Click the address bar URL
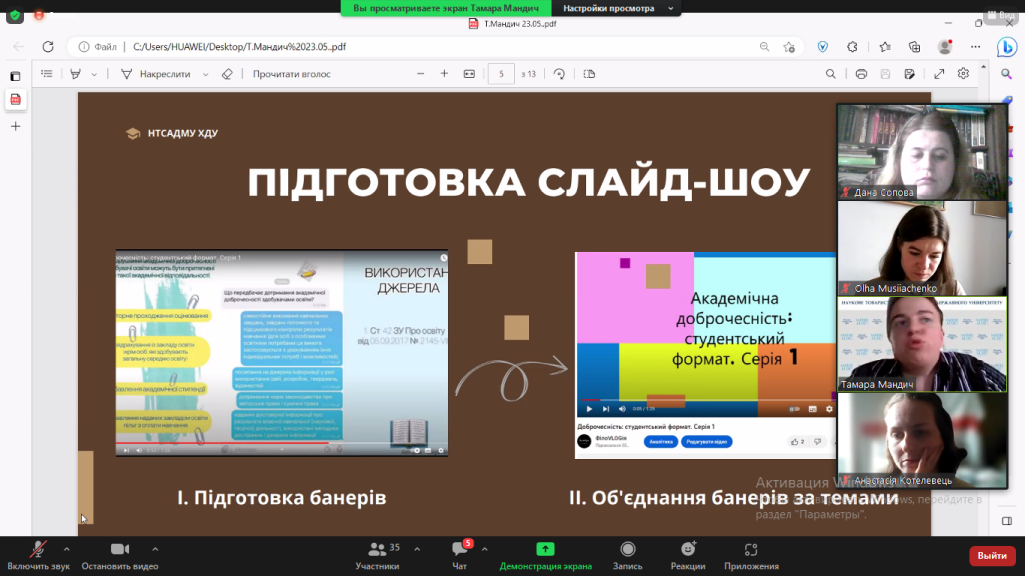Screen dimensions: 1025x576 coord(239,47)
